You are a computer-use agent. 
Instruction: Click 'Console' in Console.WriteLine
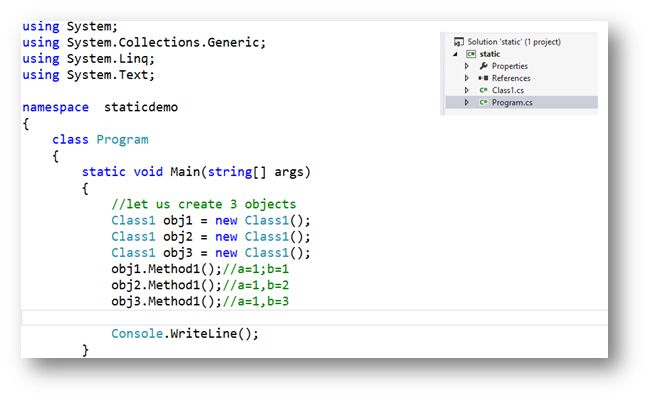tap(137, 334)
